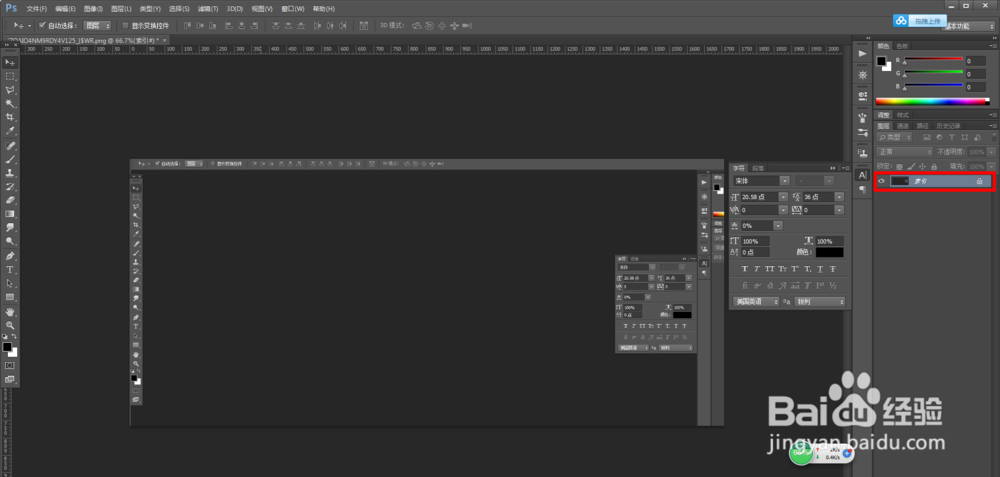Open the Actions panel play icon in dock

pos(863,54)
